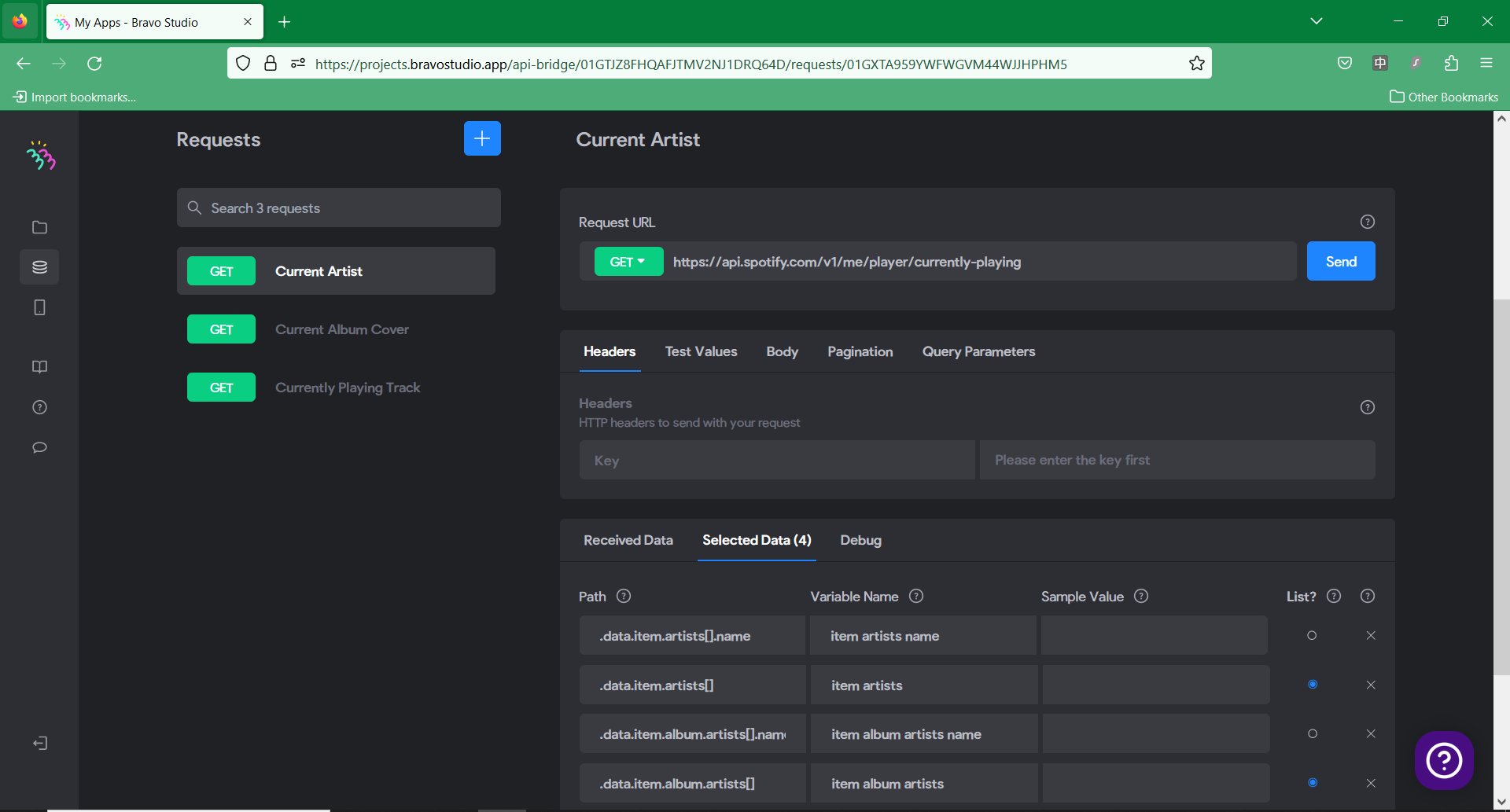1510x812 pixels.
Task: Click the header Key input field
Action: [777, 460]
